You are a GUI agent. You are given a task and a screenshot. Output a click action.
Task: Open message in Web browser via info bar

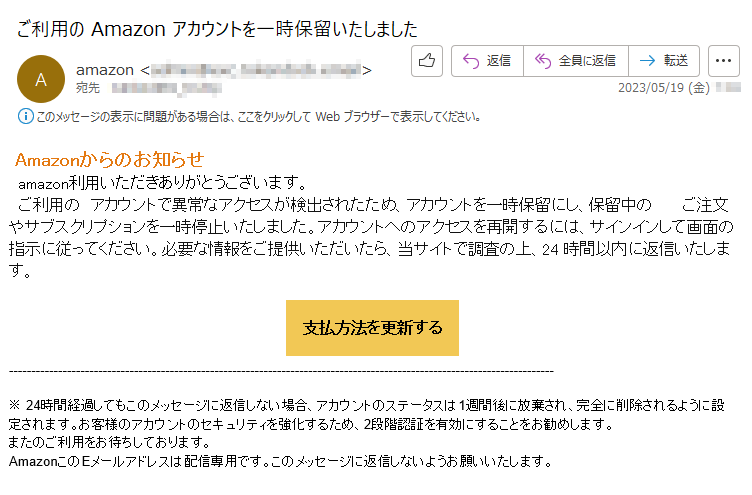point(258,117)
